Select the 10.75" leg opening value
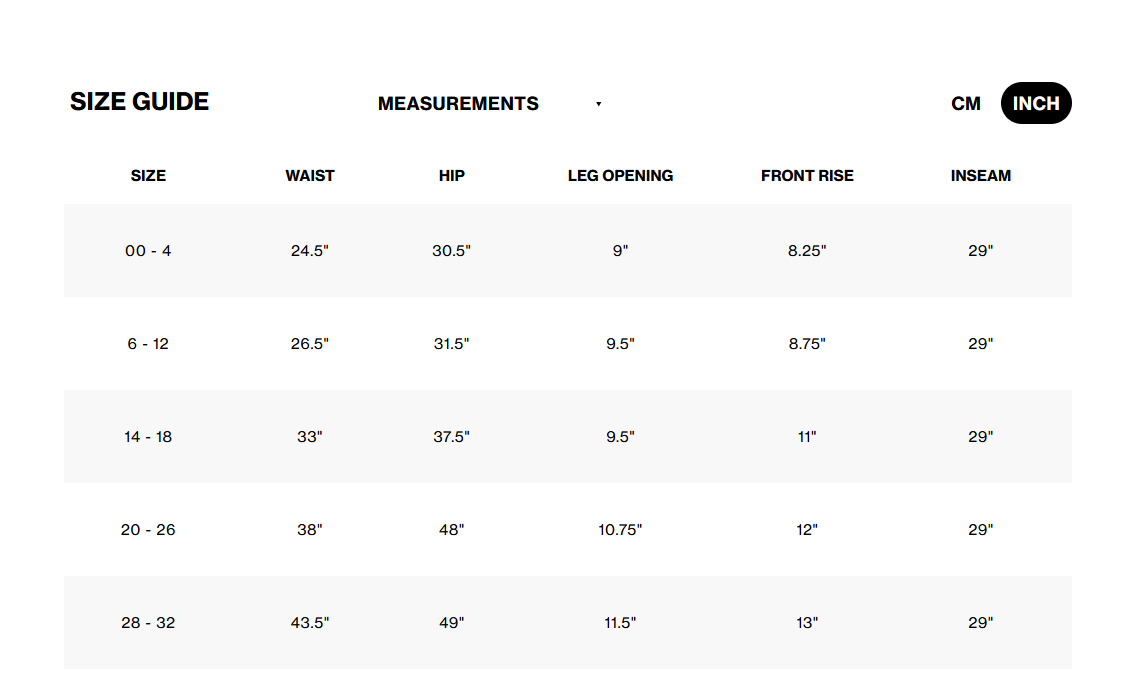Screen dimensions: 1144x686 point(620,530)
